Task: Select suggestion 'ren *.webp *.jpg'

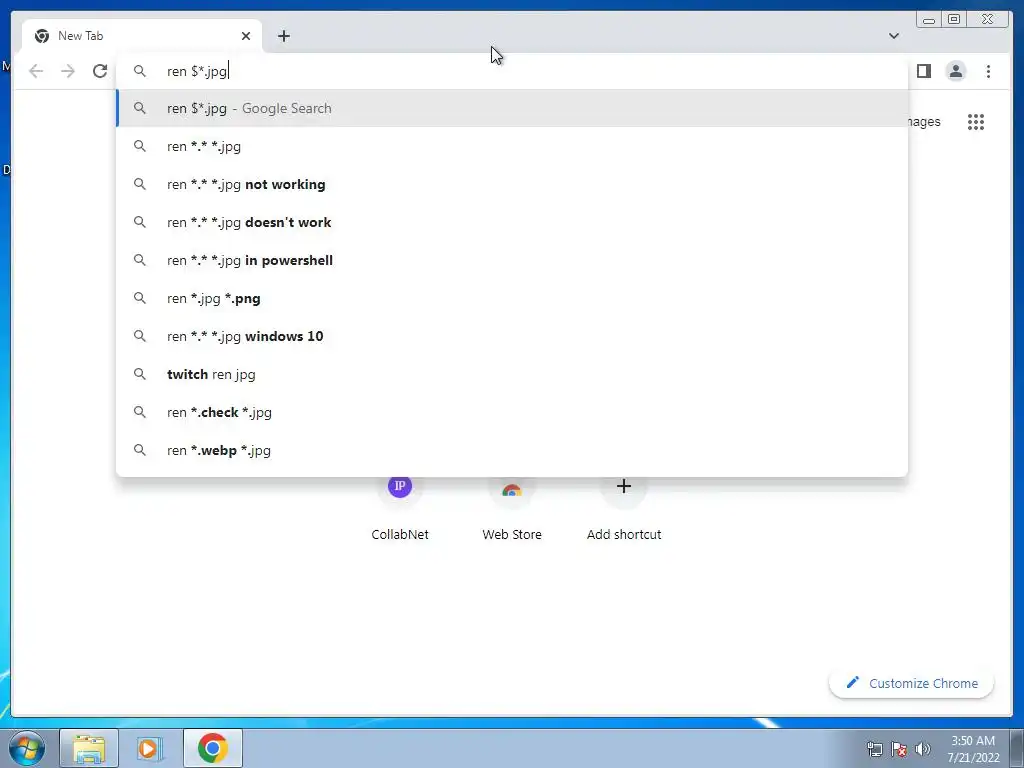Action: (x=512, y=450)
